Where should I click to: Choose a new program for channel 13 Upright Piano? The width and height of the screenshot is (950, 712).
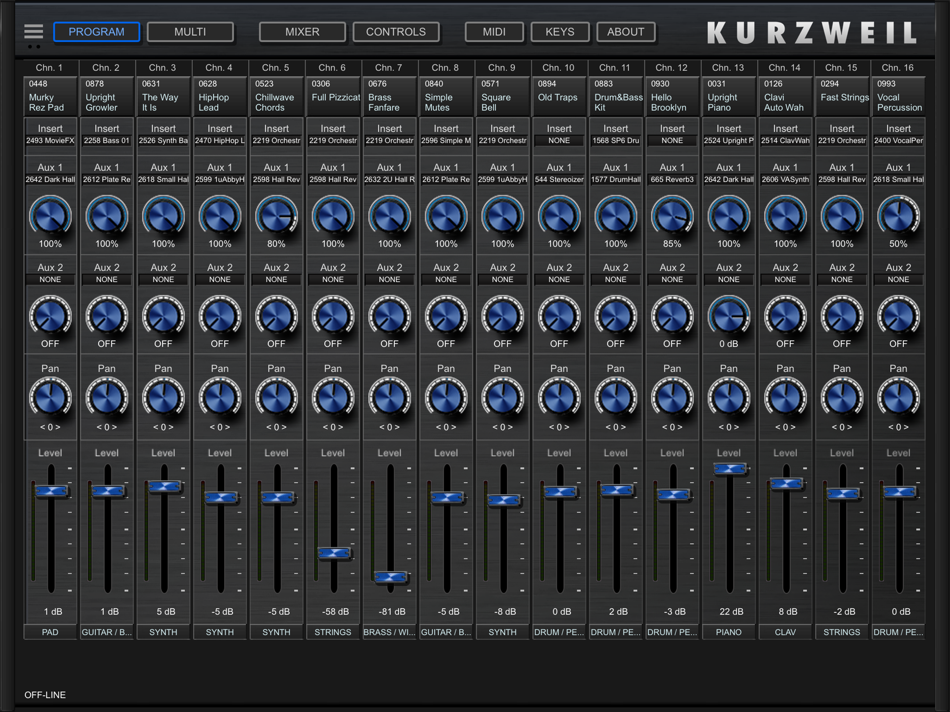pyautogui.click(x=729, y=93)
